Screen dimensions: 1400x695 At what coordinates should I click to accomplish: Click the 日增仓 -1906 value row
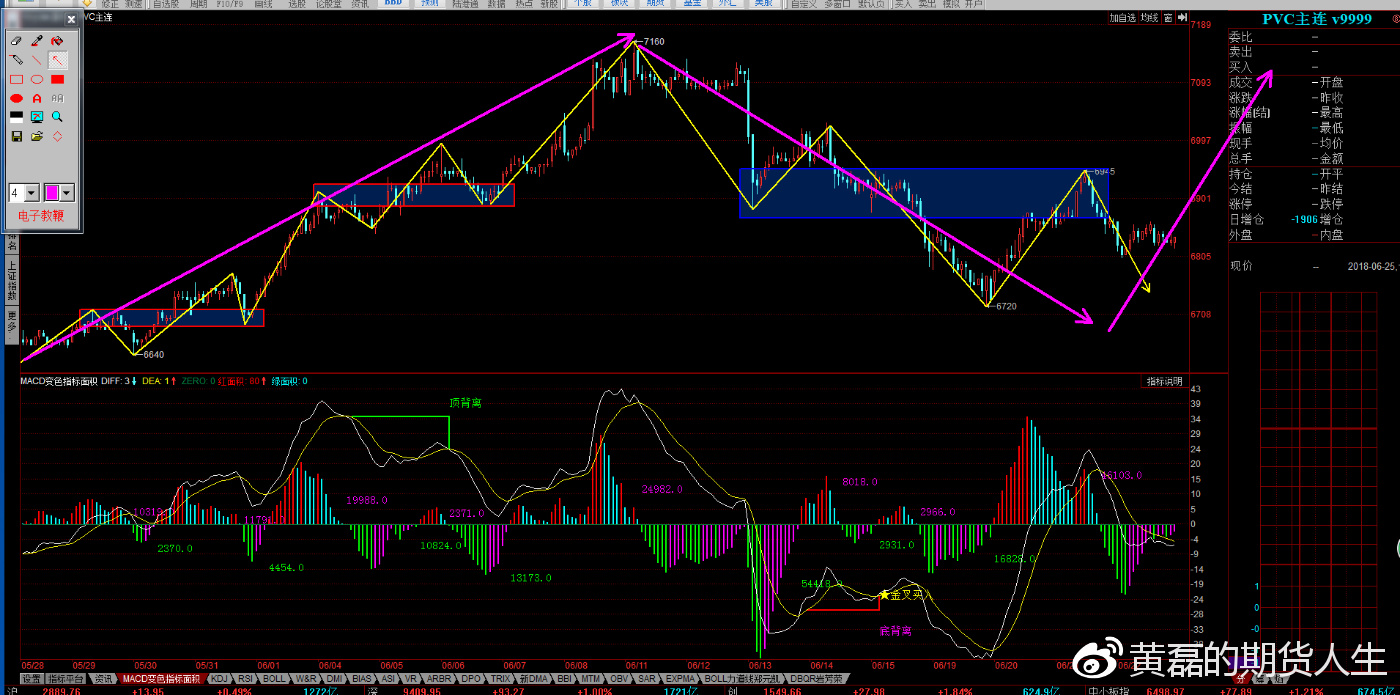1285,219
